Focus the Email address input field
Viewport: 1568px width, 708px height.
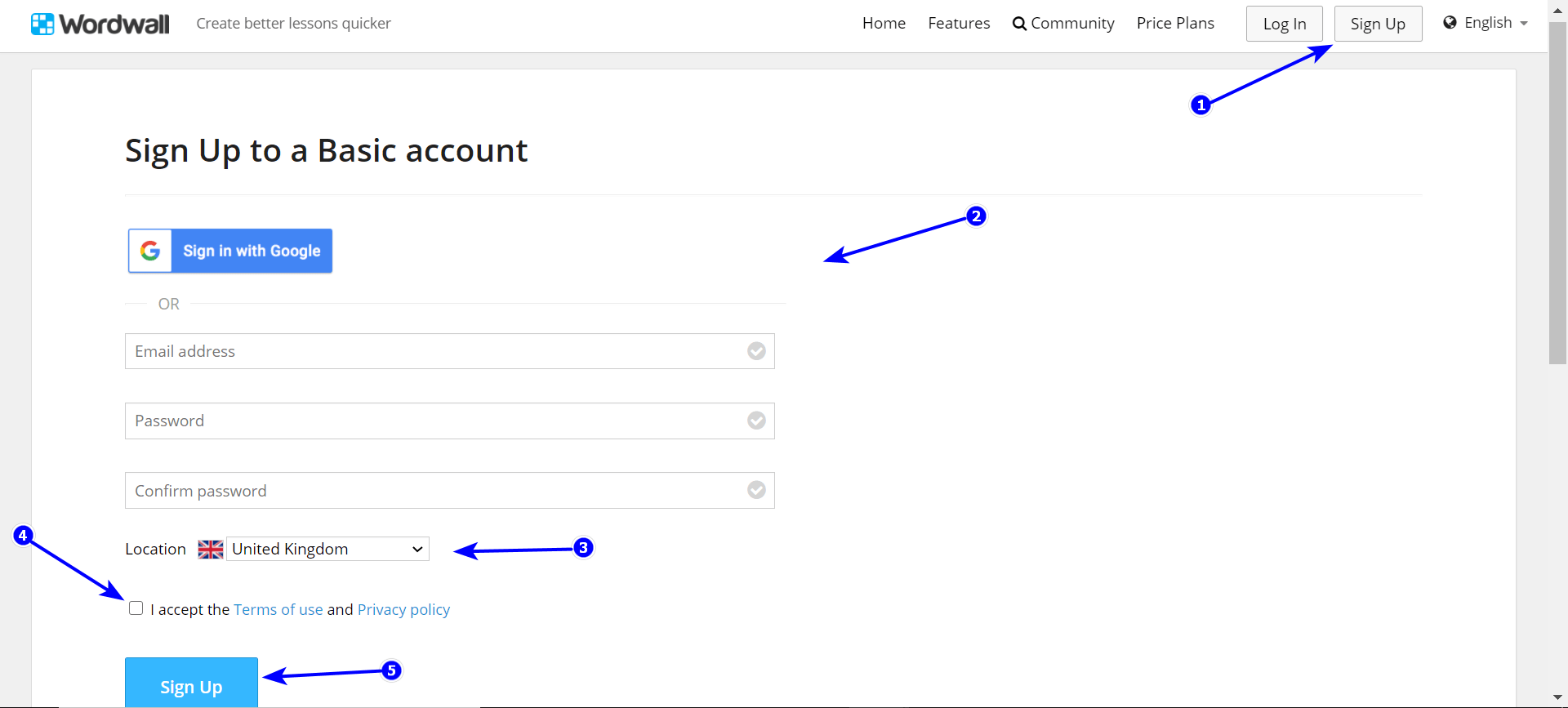[433, 351]
